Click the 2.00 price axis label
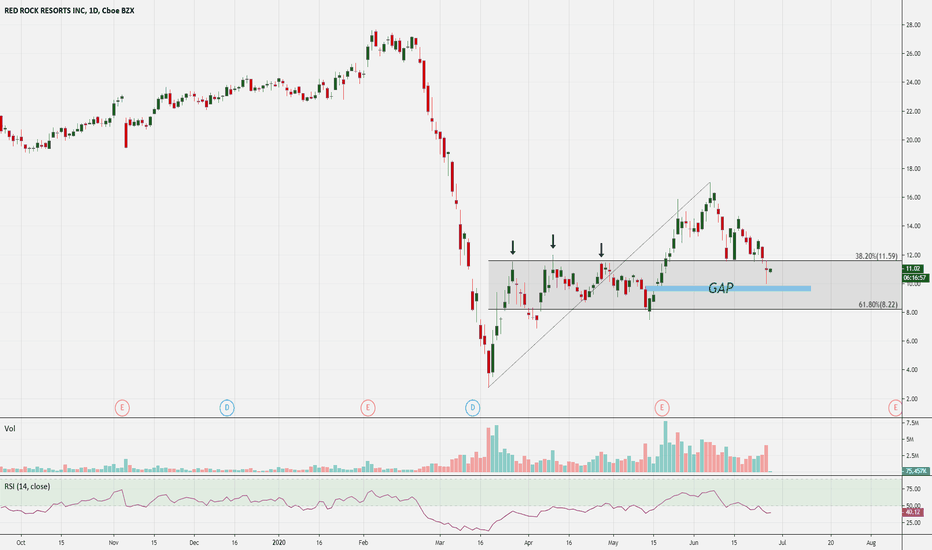This screenshot has width=932, height=550. tap(914, 399)
